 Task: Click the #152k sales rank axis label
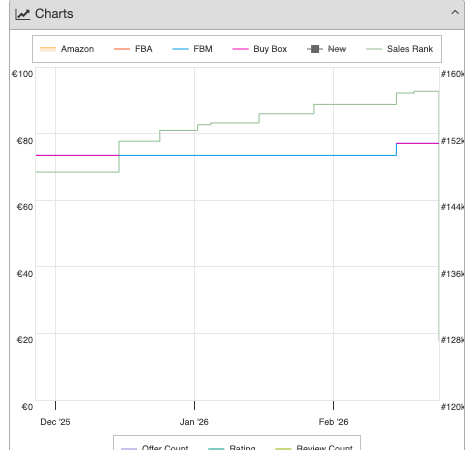pos(452,141)
